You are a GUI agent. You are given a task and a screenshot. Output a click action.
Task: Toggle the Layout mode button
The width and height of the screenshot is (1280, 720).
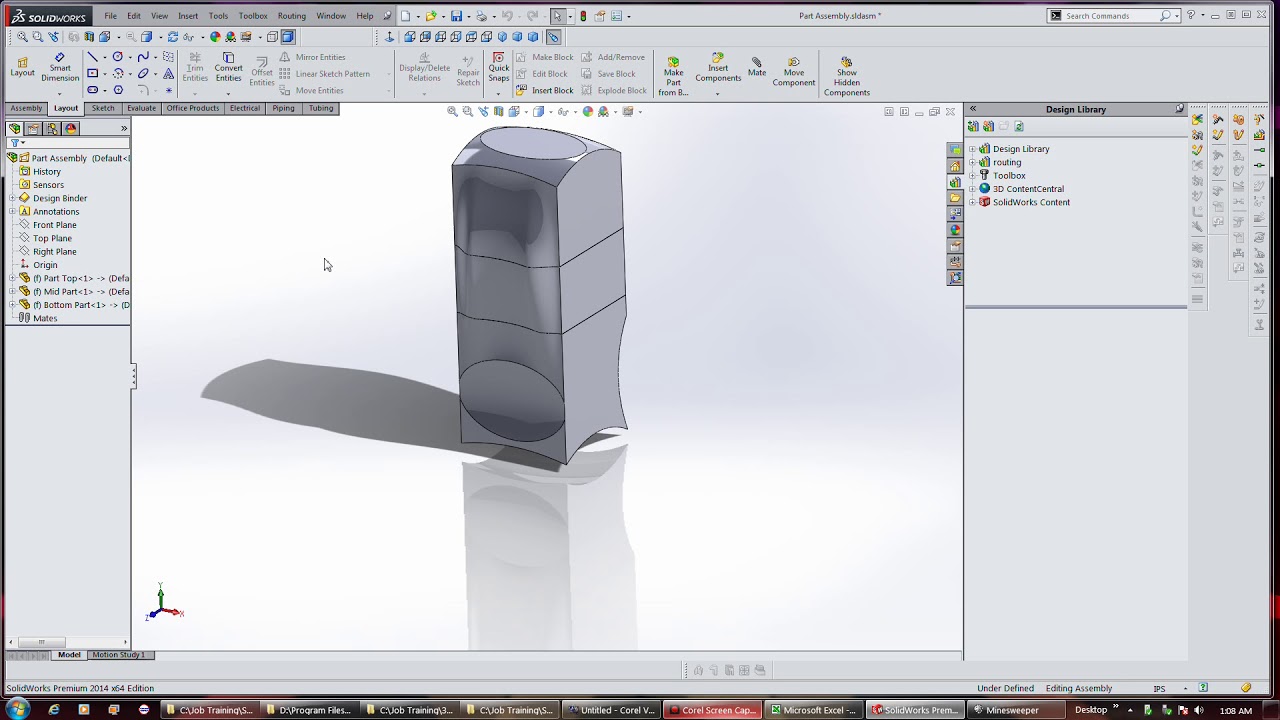tap(22, 67)
